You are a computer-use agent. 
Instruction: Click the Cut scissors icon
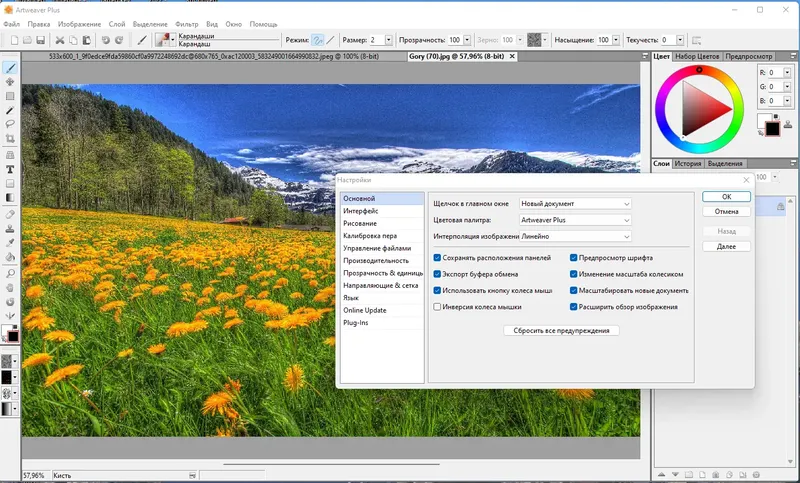tap(60, 40)
